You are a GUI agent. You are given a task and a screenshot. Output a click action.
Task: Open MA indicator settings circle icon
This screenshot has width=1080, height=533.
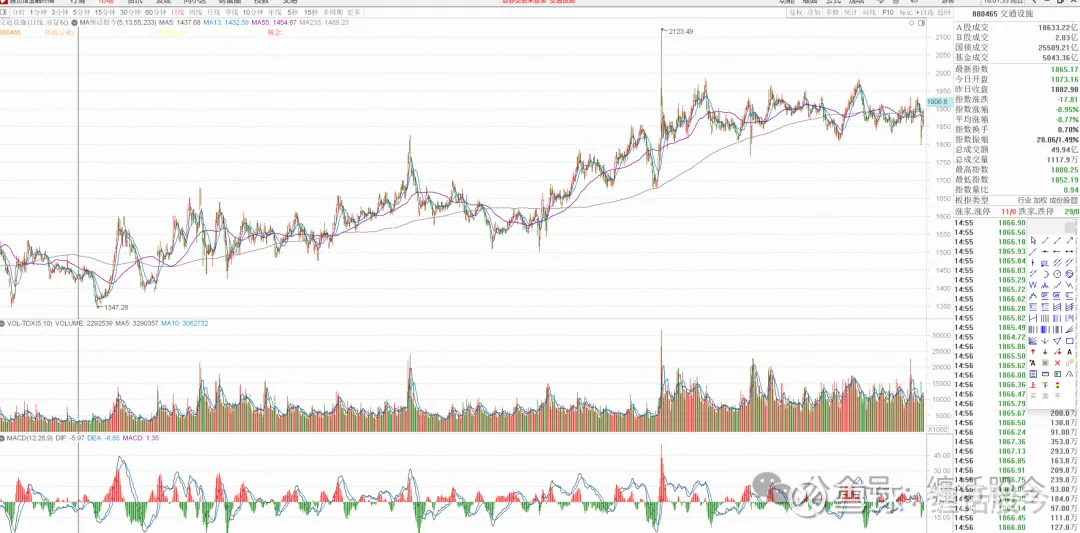click(74, 23)
